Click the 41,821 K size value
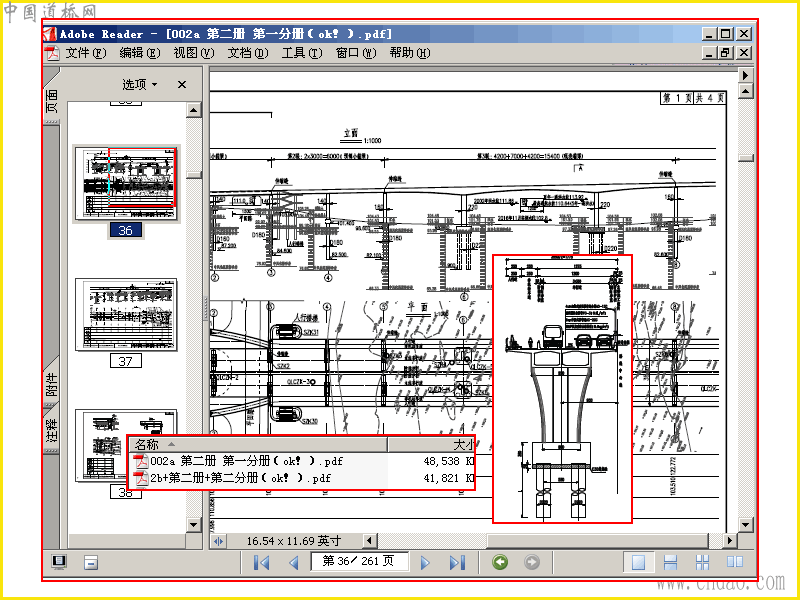The height and width of the screenshot is (600, 800). click(x=448, y=478)
